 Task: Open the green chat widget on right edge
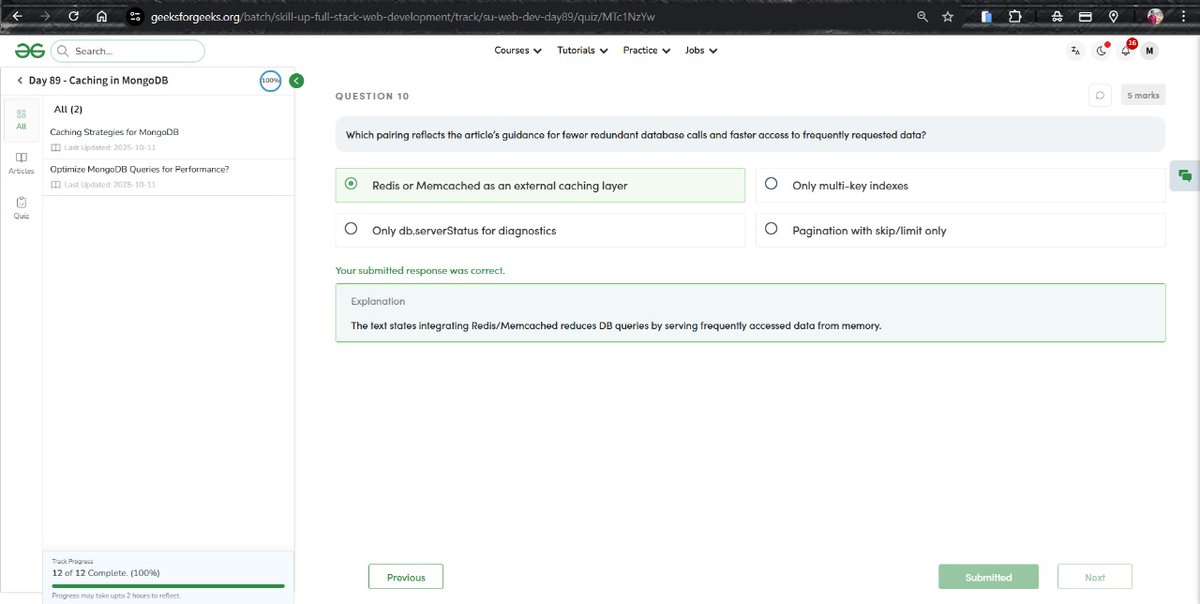[1185, 175]
